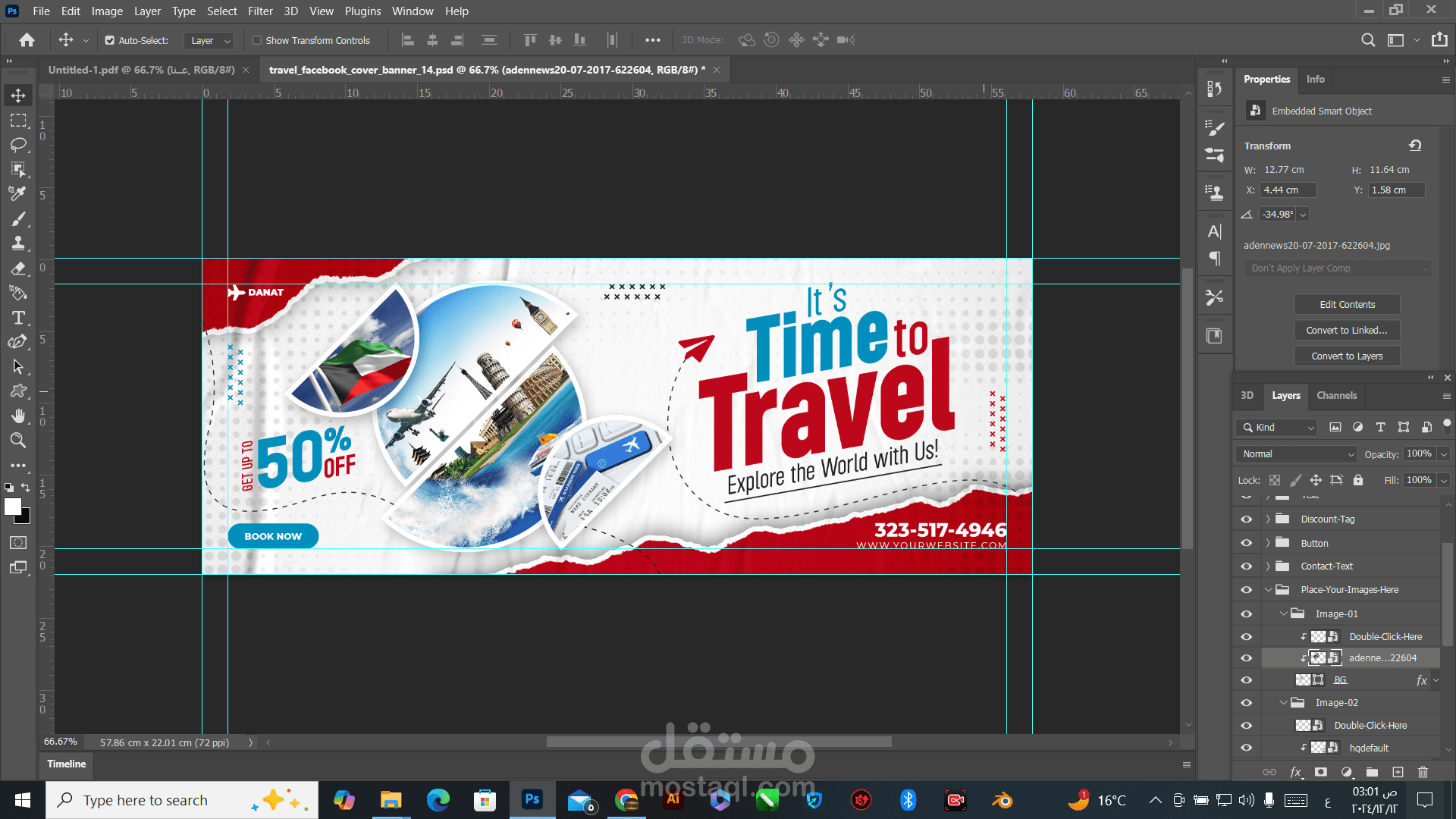Click the Edit Contents button
1456x819 pixels.
(x=1347, y=304)
